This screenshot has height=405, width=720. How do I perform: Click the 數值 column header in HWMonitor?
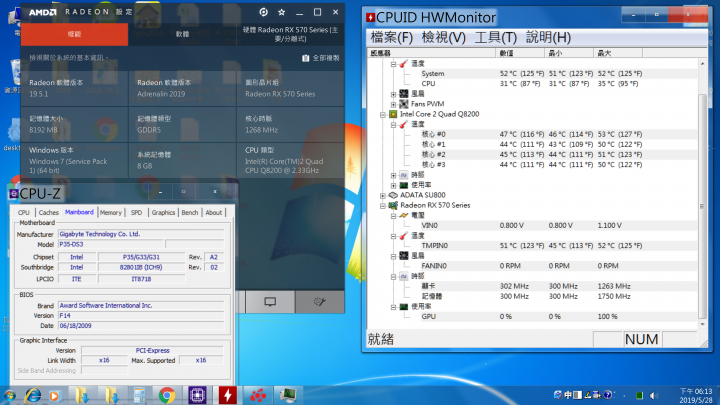click(520, 53)
